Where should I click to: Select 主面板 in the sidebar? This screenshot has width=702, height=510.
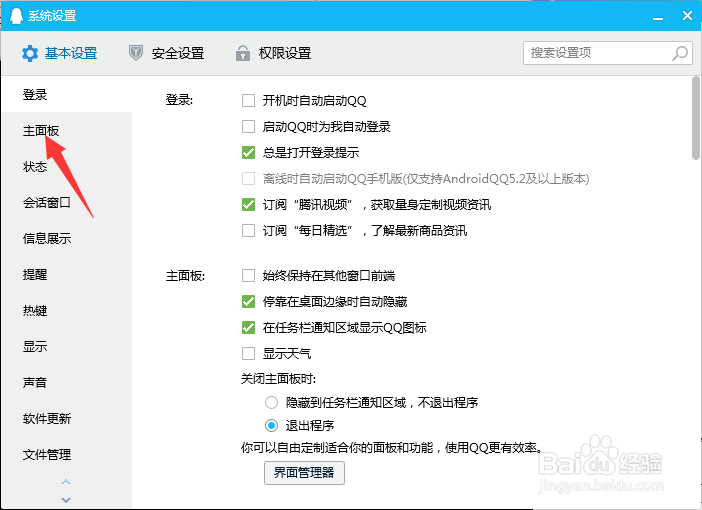pos(41,131)
